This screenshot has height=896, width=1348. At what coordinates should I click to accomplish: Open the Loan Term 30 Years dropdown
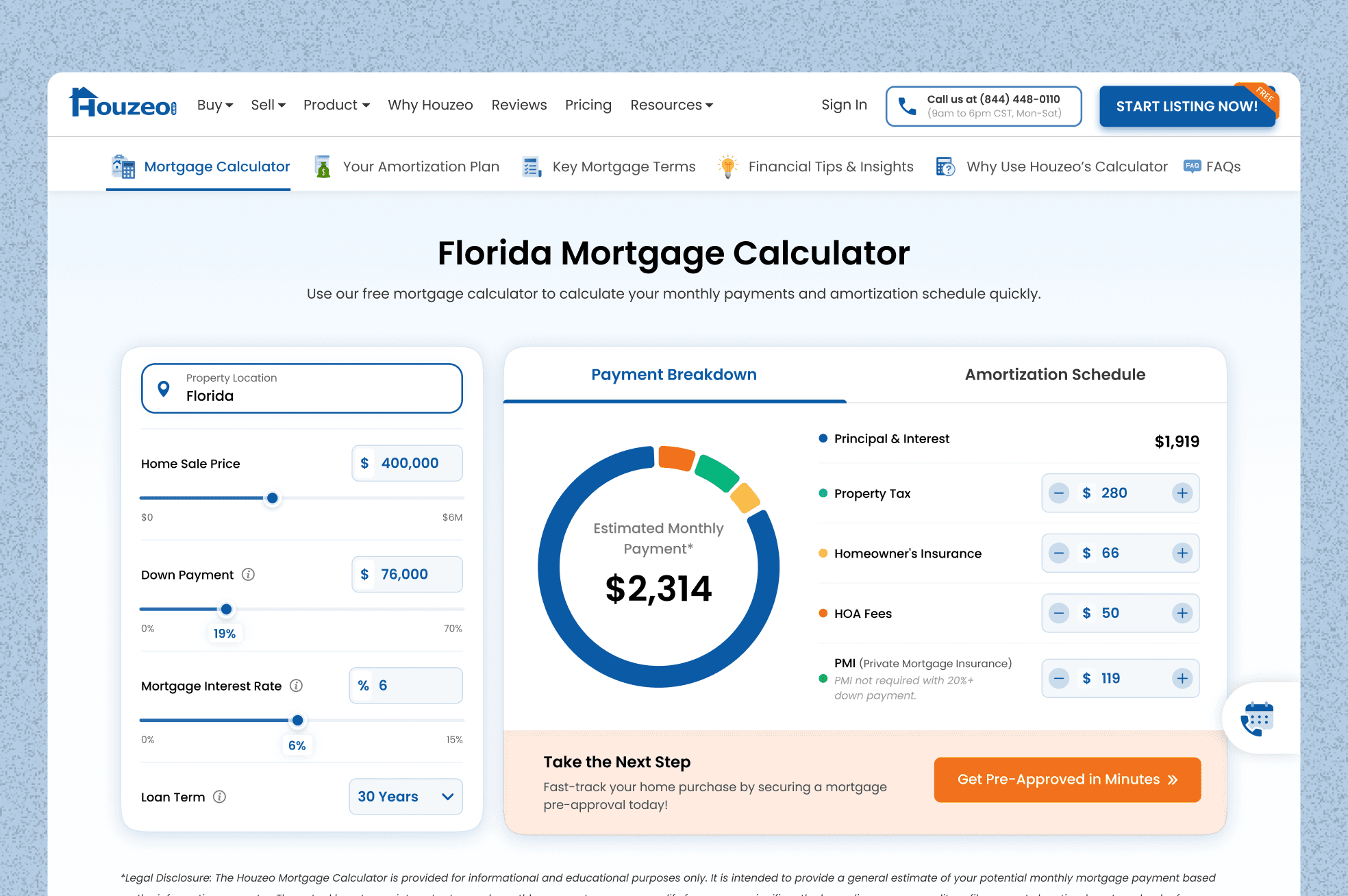pos(405,797)
